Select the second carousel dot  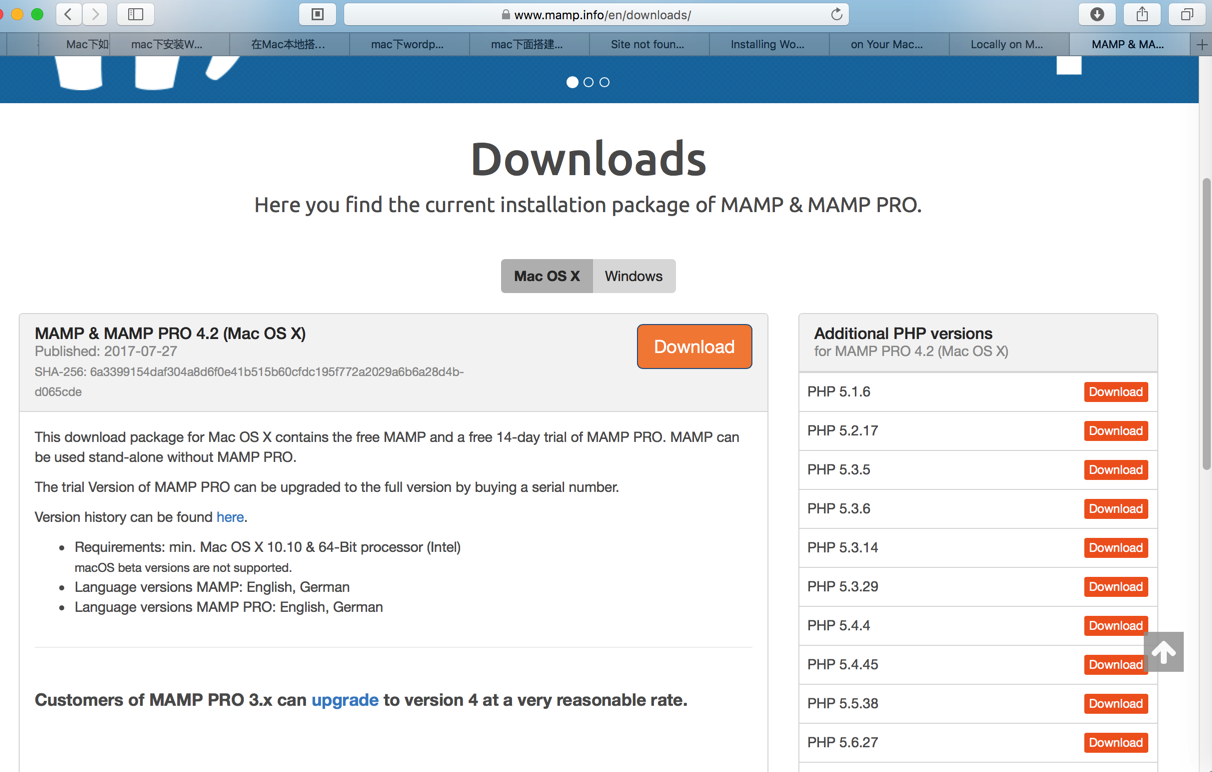click(x=588, y=82)
